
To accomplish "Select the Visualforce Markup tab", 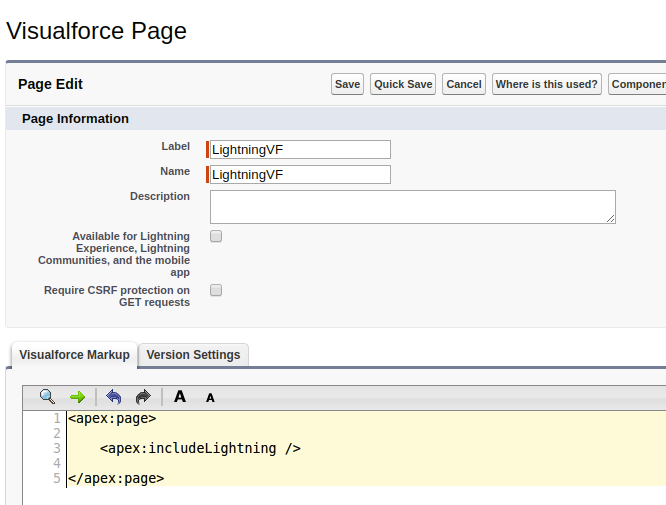I will click(74, 355).
